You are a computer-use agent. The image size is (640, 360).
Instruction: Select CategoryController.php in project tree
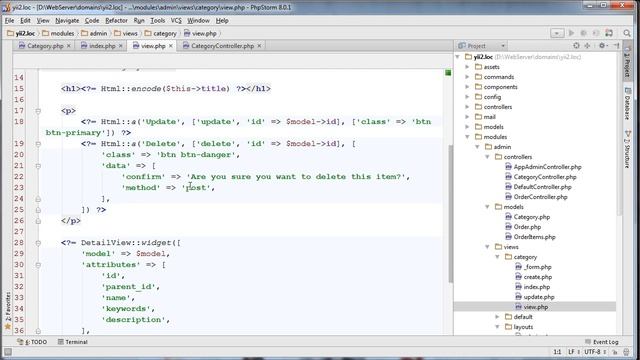[540, 177]
